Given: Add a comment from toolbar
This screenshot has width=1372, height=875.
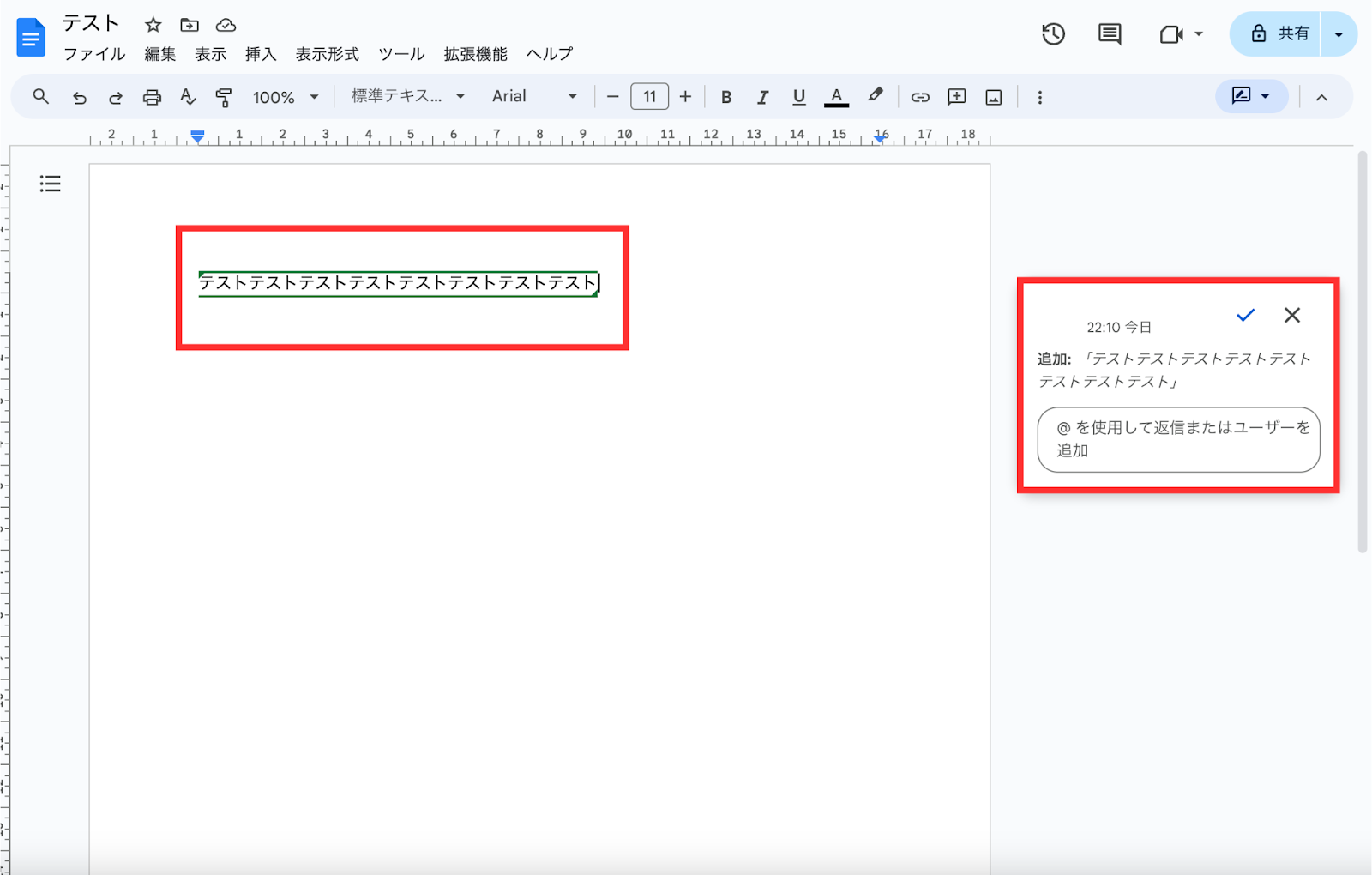Looking at the screenshot, I should click(957, 97).
